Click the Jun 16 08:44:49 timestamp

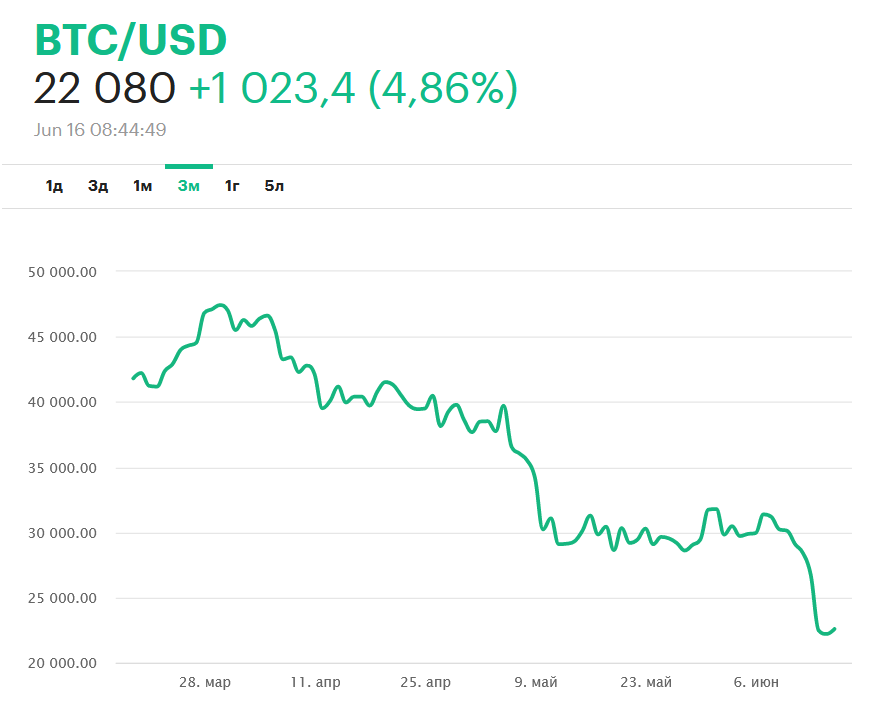click(100, 130)
